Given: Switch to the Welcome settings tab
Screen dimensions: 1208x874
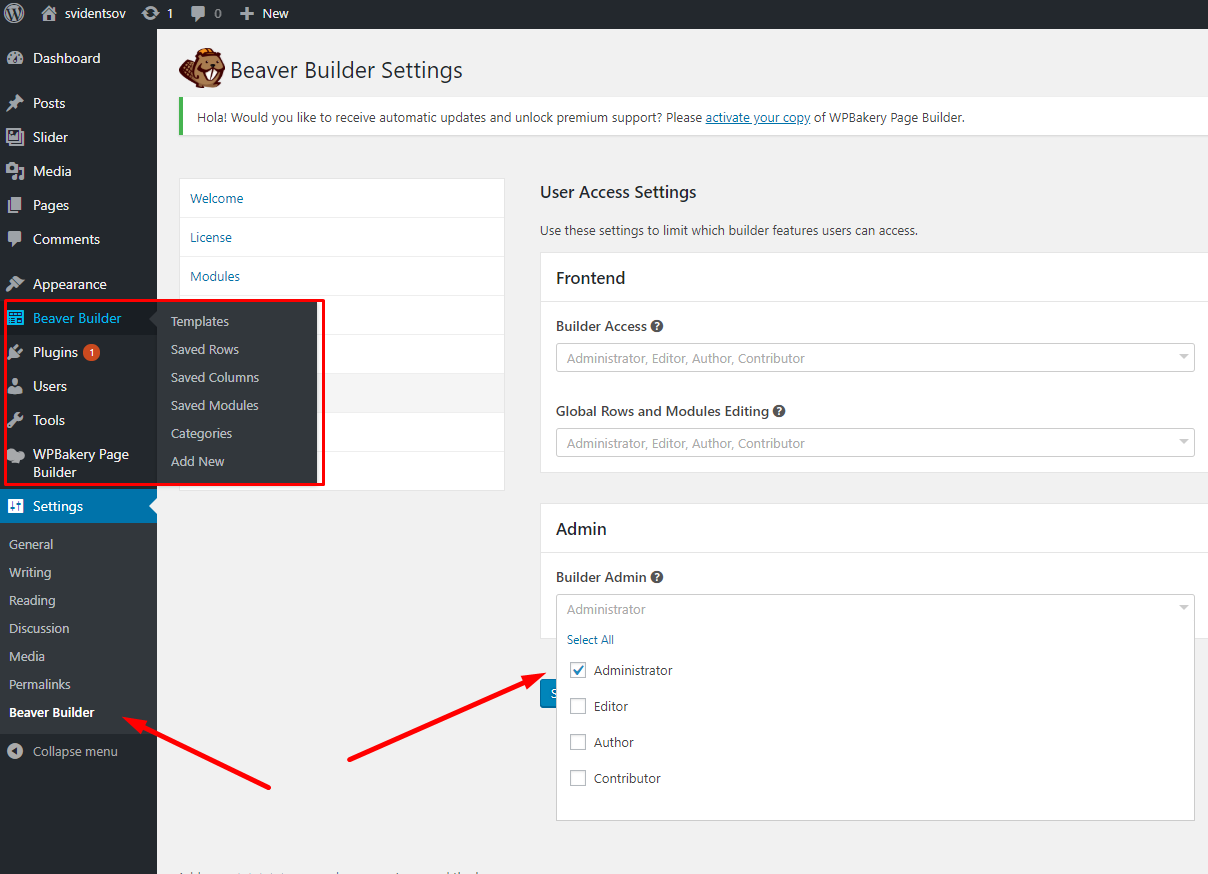Looking at the screenshot, I should click(341, 198).
